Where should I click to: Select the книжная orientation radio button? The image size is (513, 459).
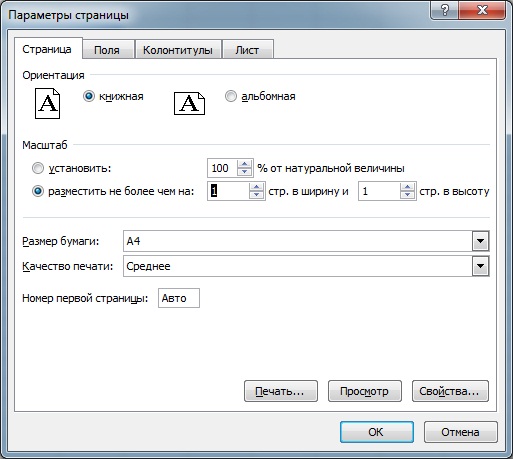[x=89, y=96]
